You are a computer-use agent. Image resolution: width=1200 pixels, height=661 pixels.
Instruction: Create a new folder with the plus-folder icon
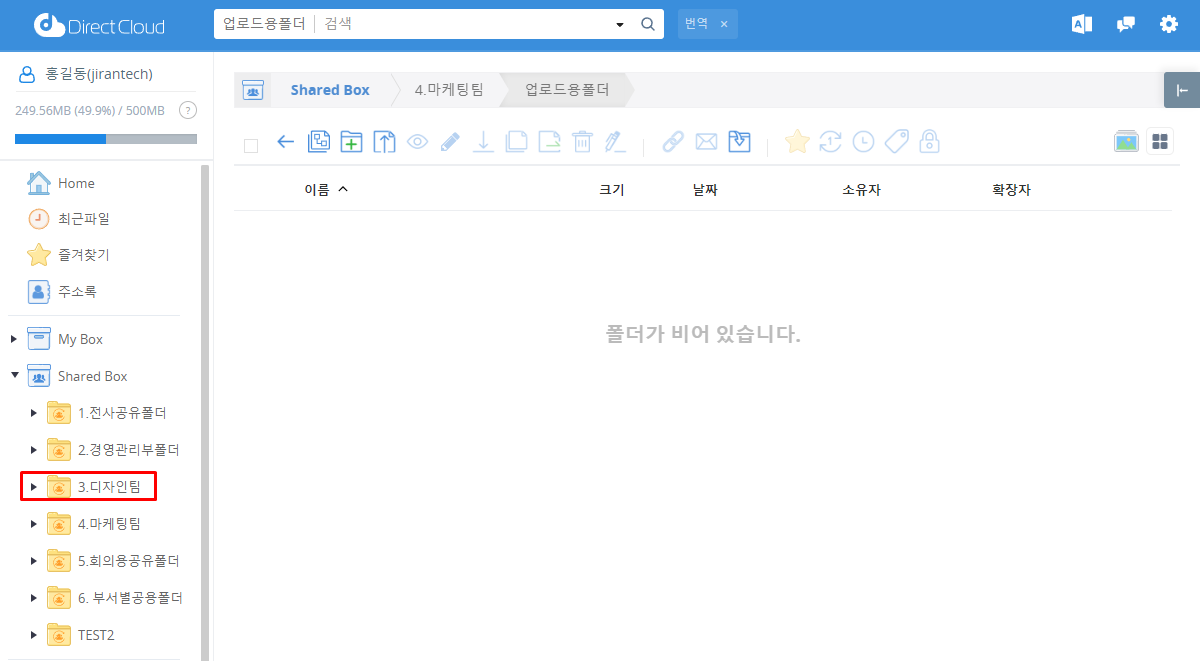tap(351, 142)
